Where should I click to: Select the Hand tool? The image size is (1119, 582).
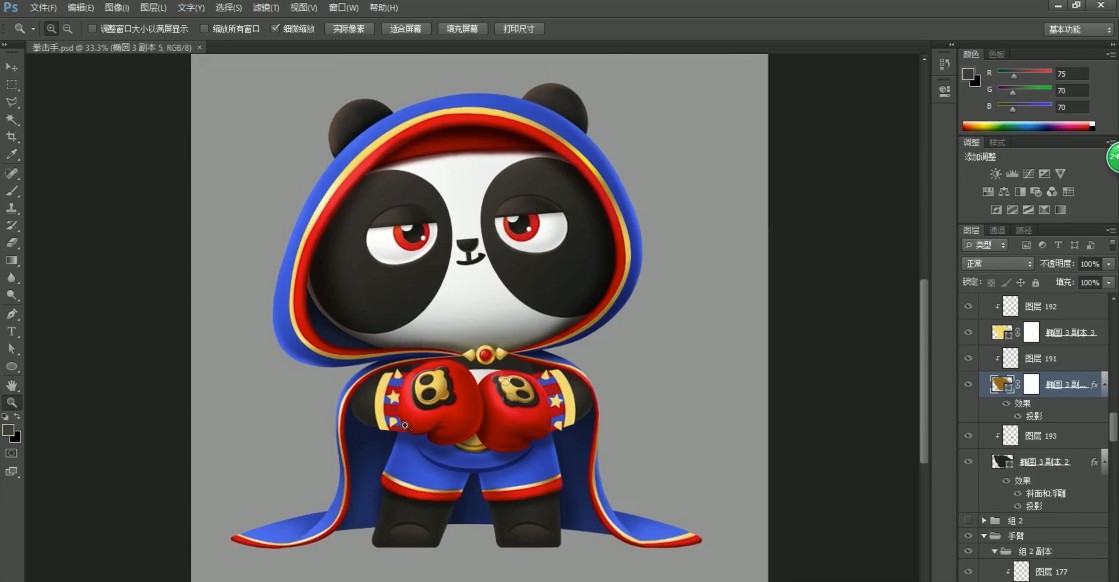[12, 385]
